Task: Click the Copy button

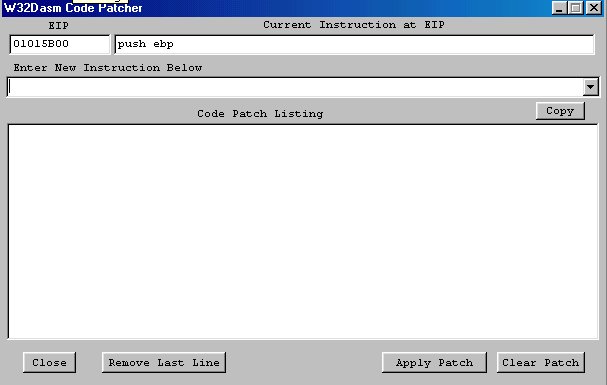Action: [x=560, y=111]
